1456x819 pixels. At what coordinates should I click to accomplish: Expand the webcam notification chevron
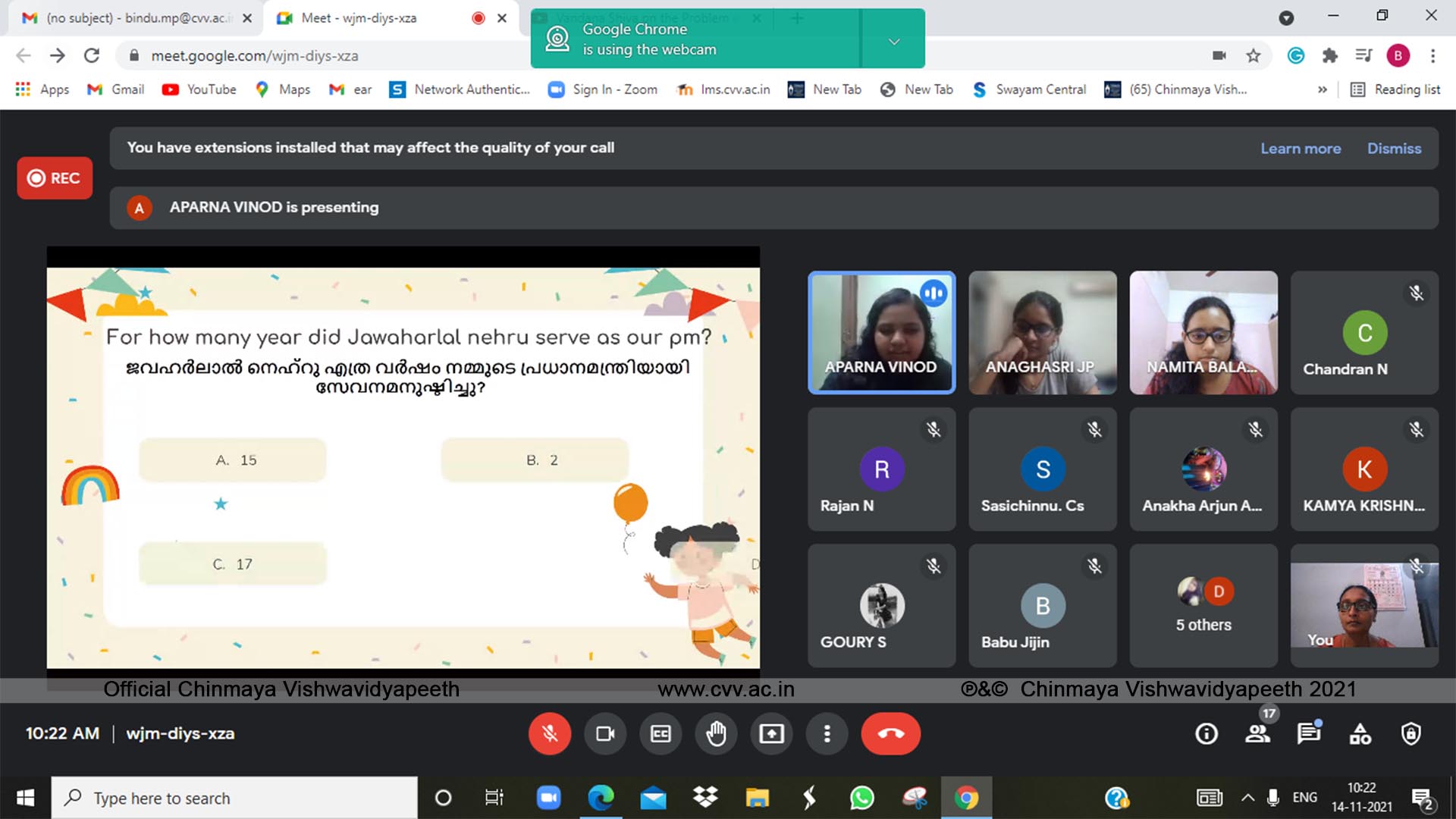pyautogui.click(x=894, y=42)
